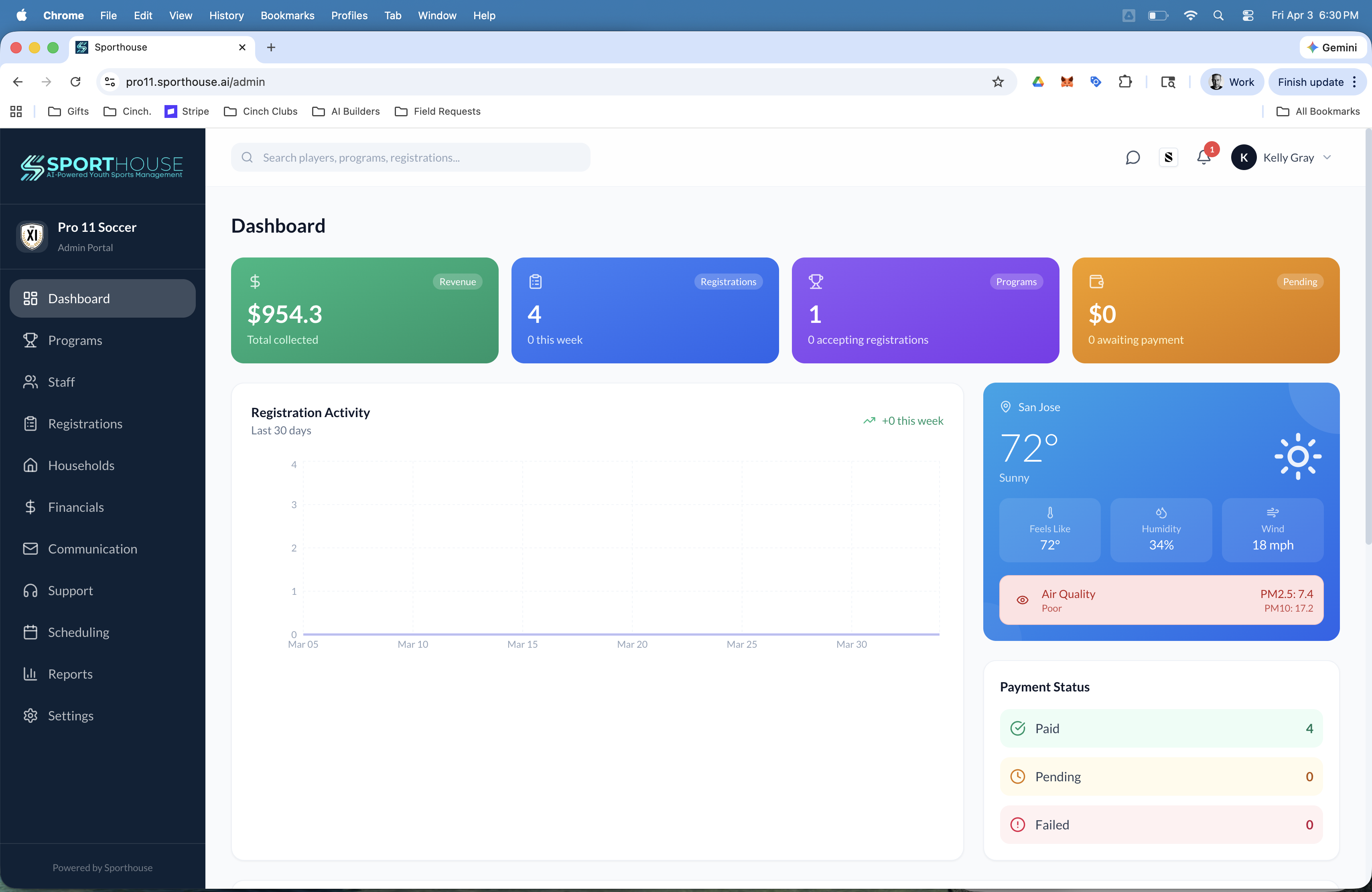Image resolution: width=1372 pixels, height=892 pixels.
Task: Click the Powered by Sporthouse footer text
Action: click(103, 867)
